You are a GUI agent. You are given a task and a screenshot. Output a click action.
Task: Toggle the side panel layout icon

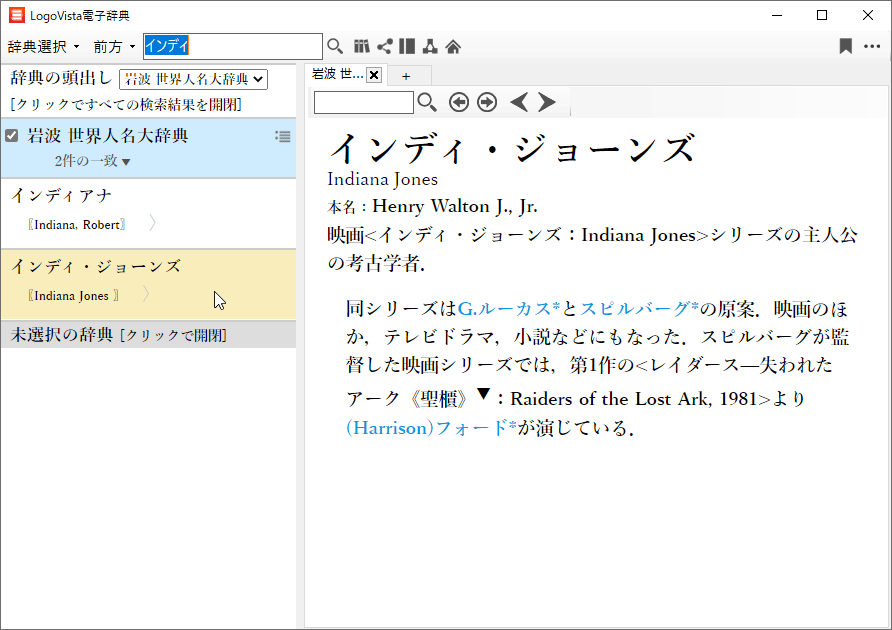pos(407,46)
